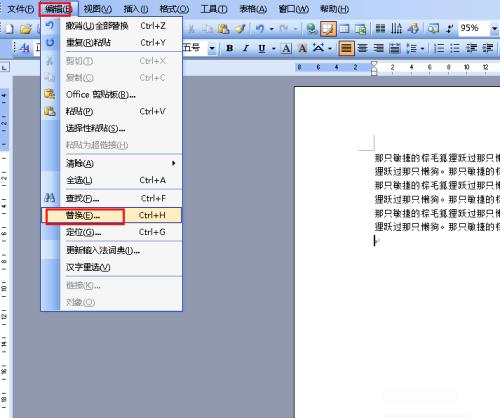500x418 pixels.
Task: Apply Character Border A icon
Action: tap(286, 49)
